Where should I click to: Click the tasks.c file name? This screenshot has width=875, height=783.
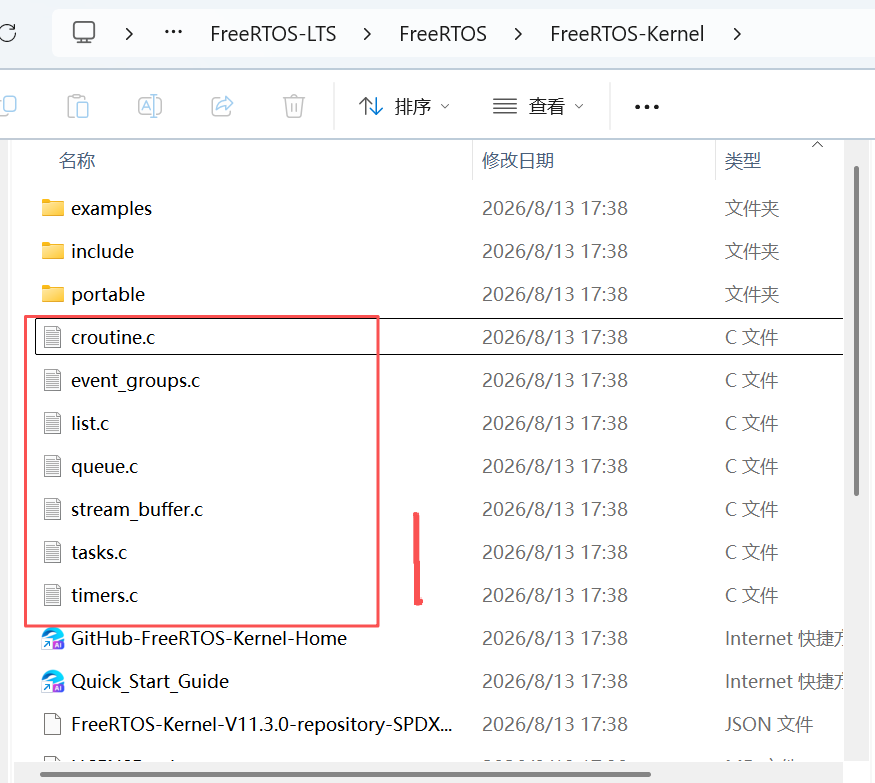coord(99,552)
